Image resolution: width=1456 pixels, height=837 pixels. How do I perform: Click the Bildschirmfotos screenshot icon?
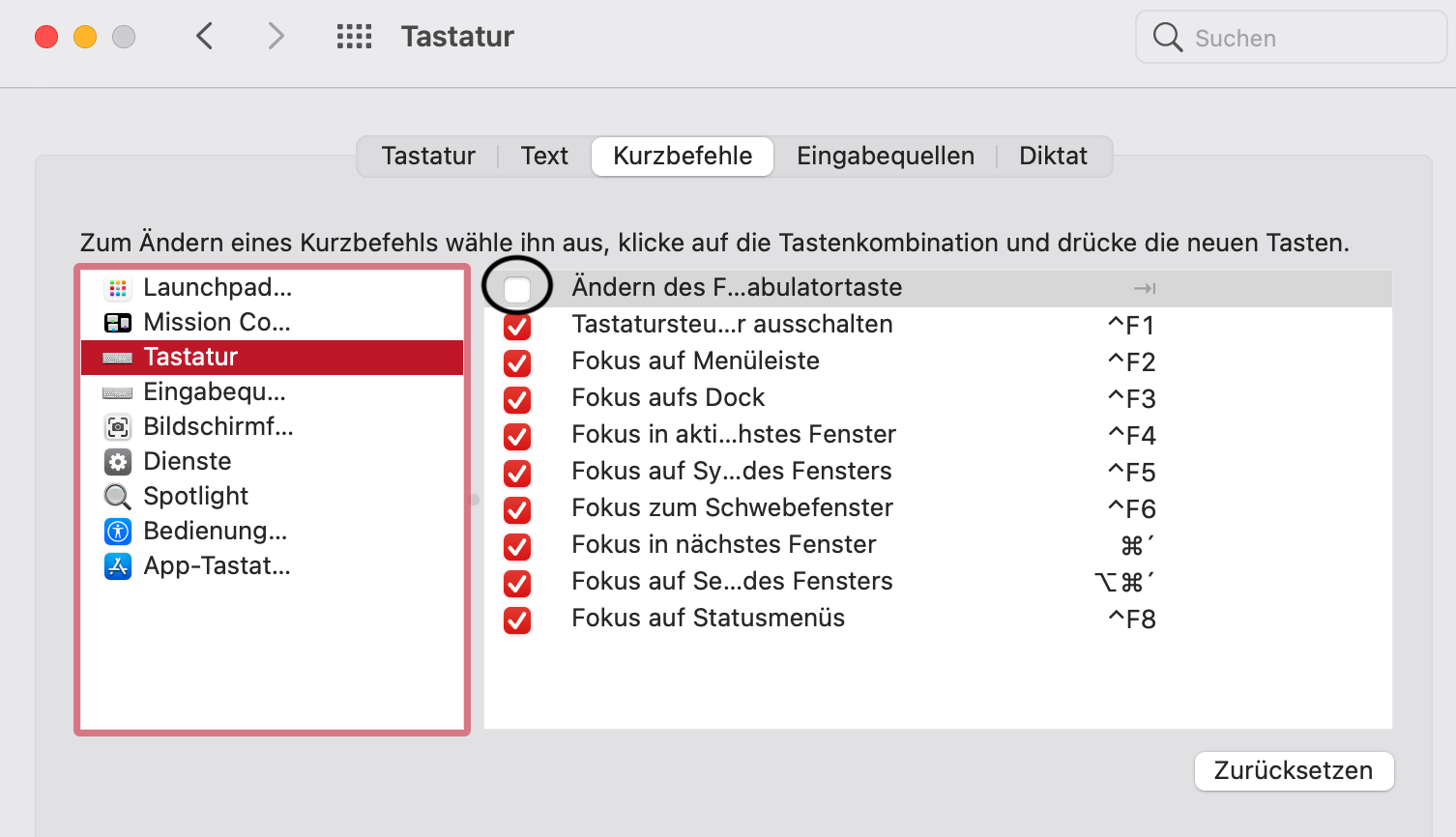click(x=118, y=427)
